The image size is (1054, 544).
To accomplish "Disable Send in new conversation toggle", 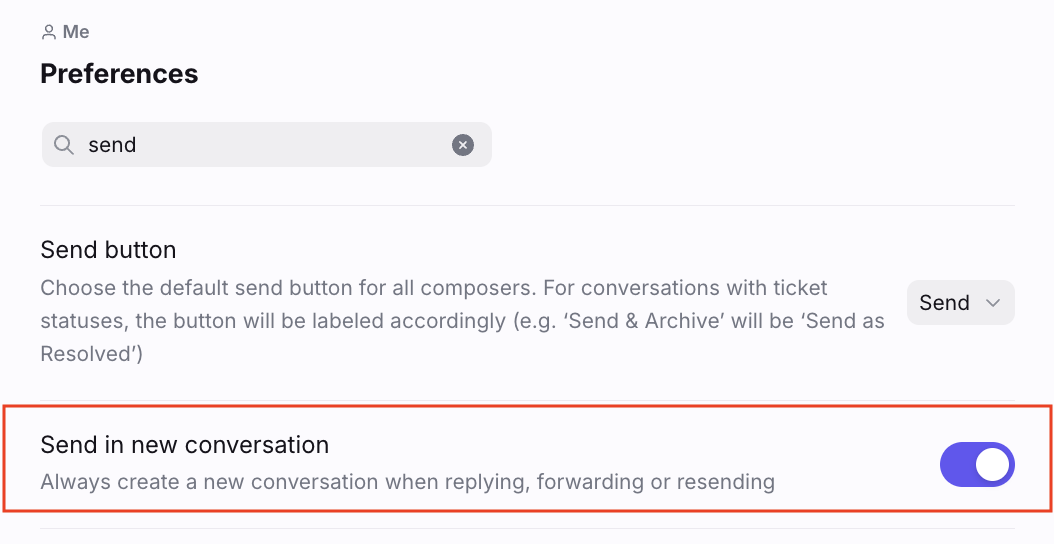I will point(977,465).
